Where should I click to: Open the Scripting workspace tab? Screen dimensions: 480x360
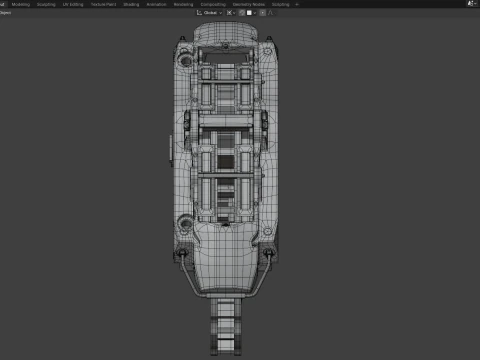280,4
